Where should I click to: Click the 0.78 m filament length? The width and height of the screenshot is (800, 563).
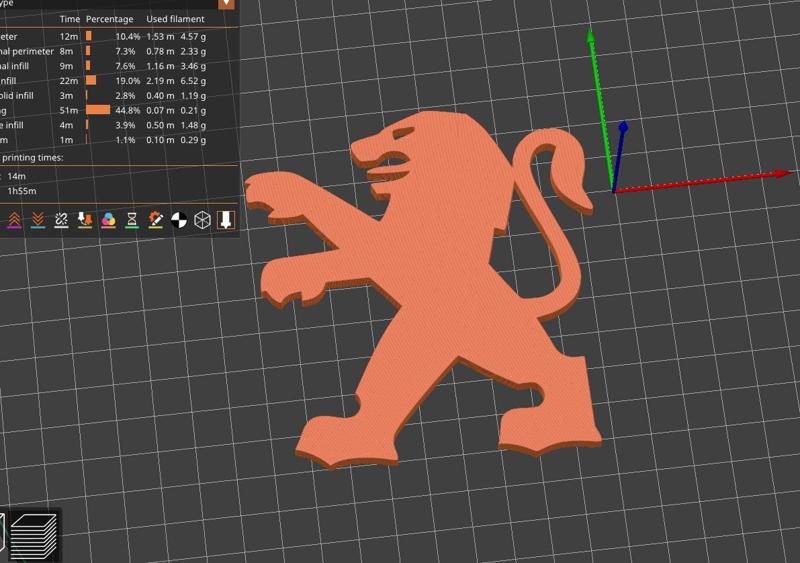pos(160,52)
